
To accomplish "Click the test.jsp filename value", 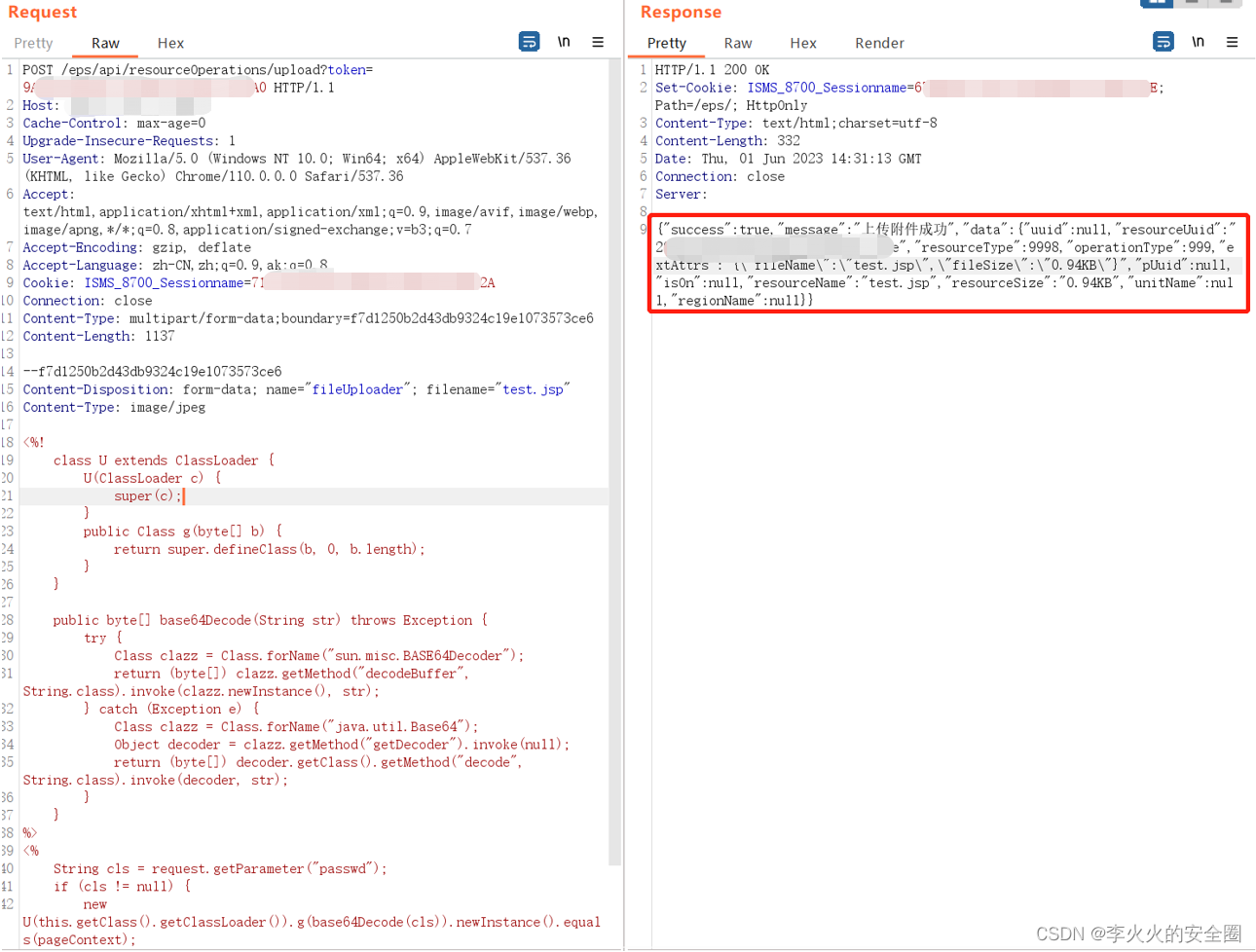I will (x=533, y=389).
